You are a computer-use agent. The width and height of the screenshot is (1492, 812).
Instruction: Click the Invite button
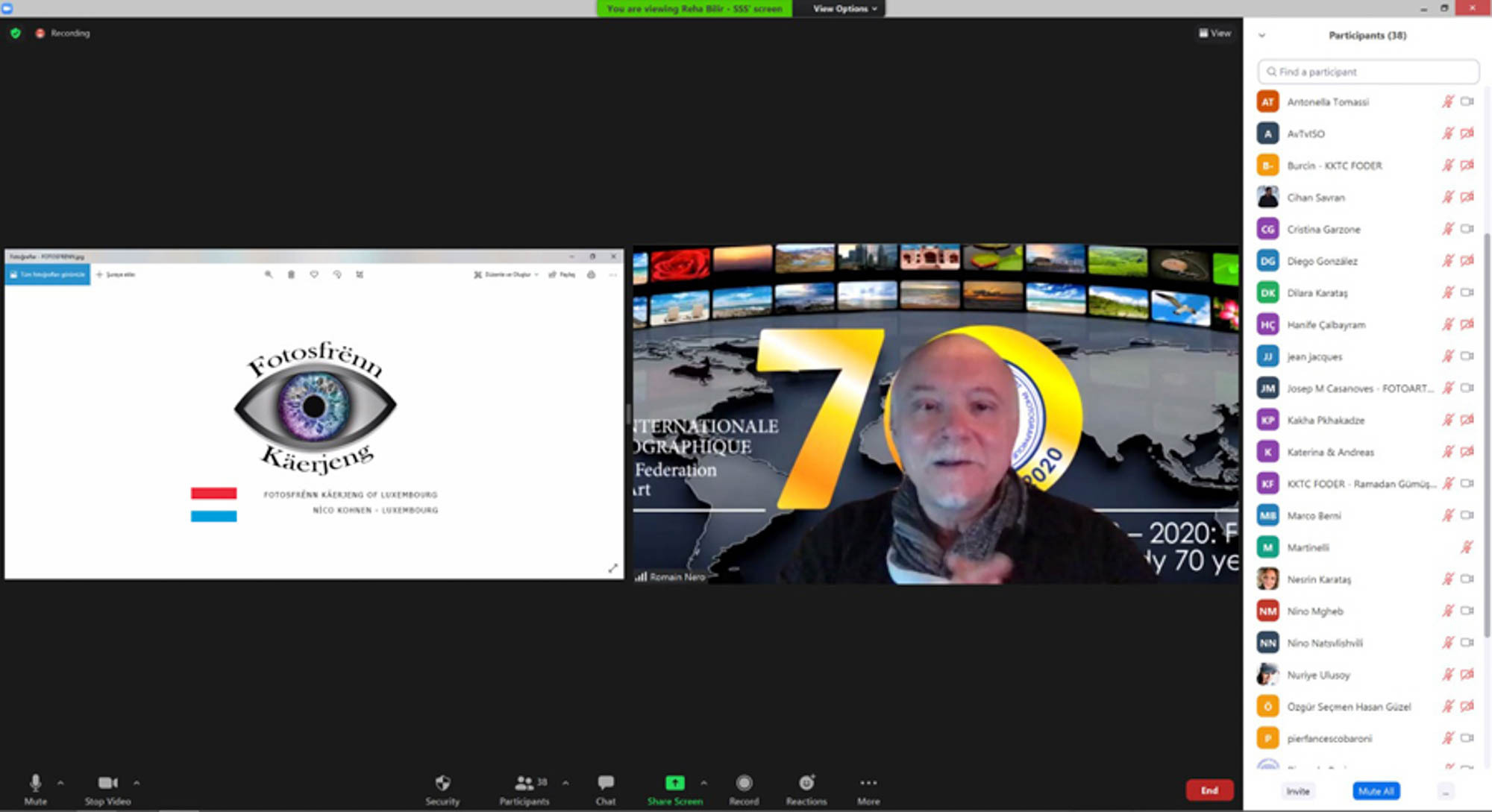(1297, 791)
